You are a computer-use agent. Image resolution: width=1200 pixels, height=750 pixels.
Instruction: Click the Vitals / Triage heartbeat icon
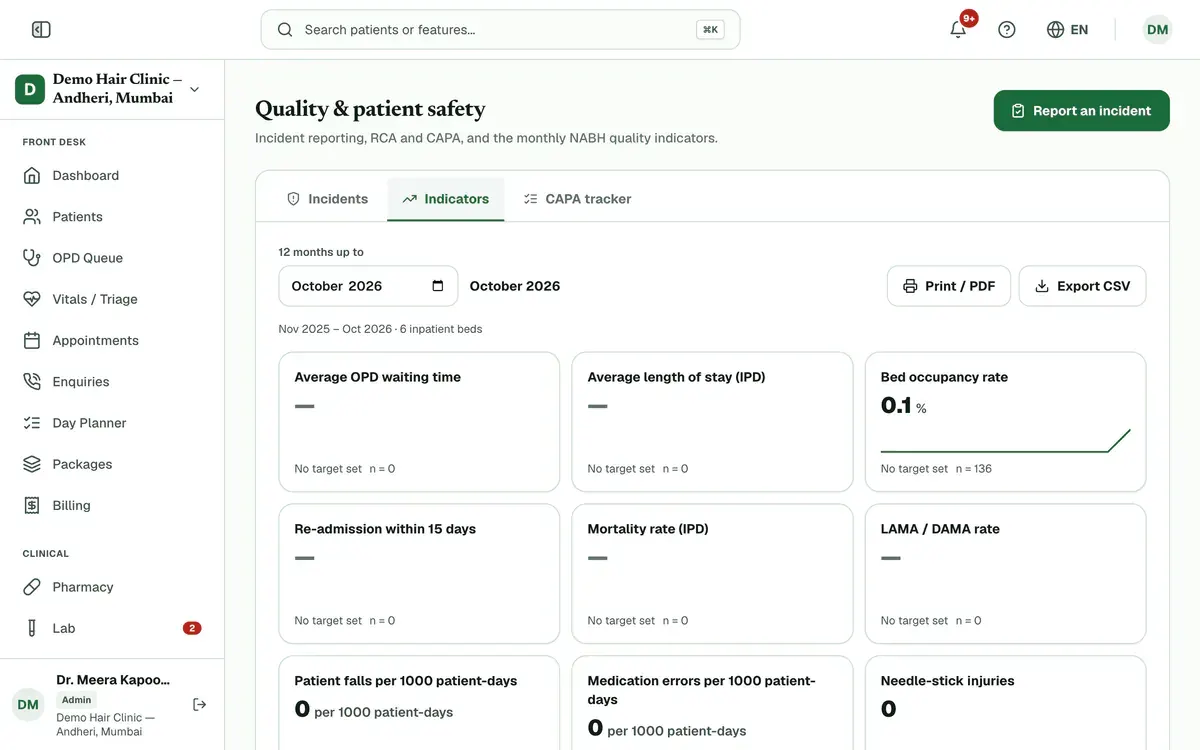[32, 299]
